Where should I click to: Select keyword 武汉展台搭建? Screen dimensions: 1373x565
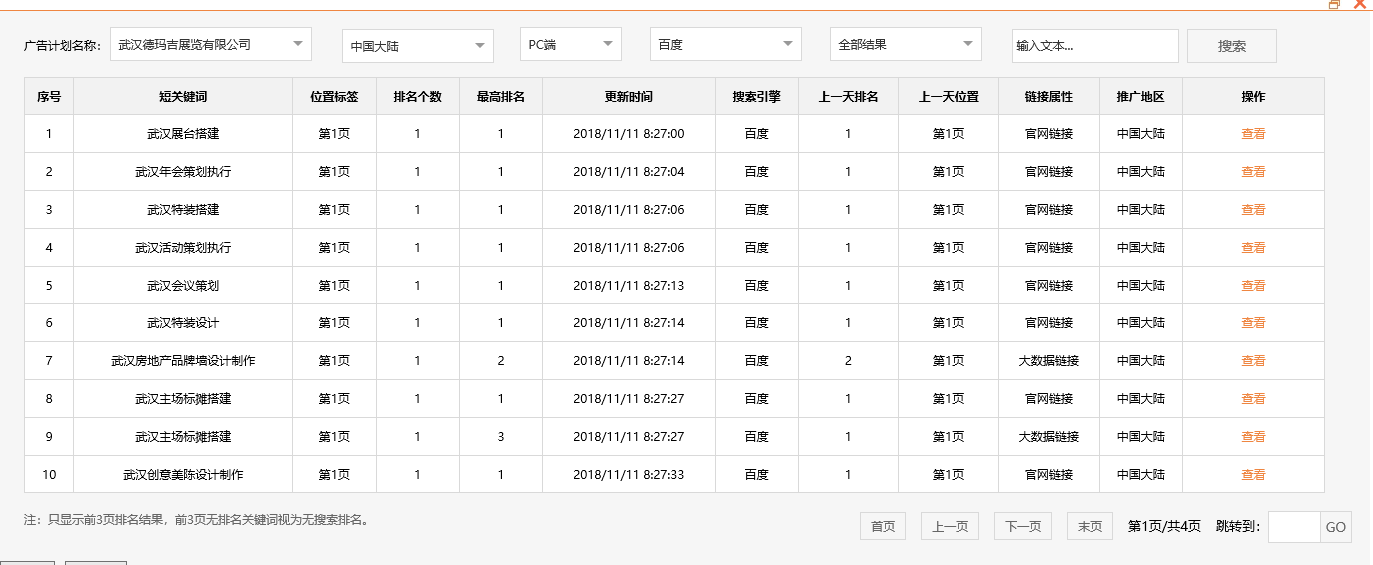pos(183,134)
